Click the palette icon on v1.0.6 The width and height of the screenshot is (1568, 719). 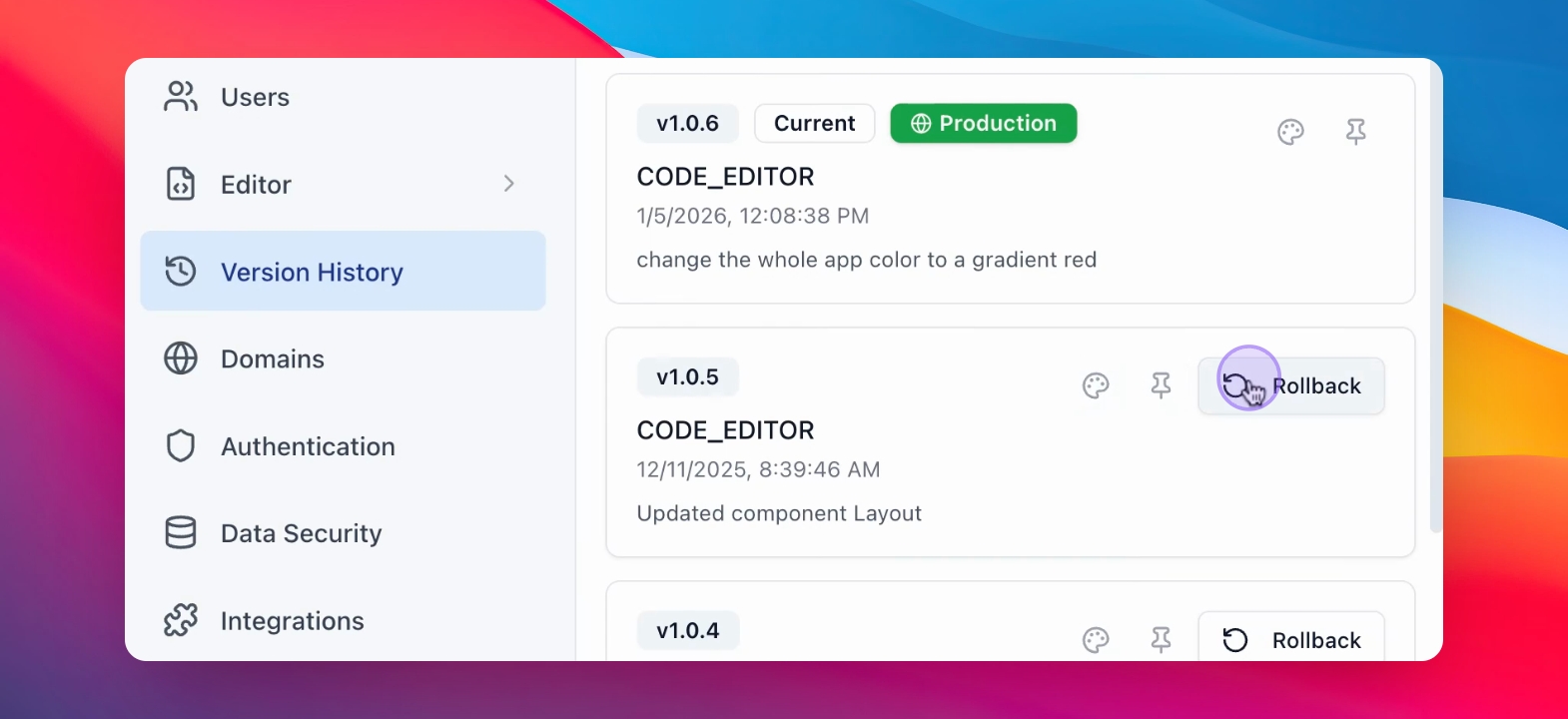point(1290,132)
